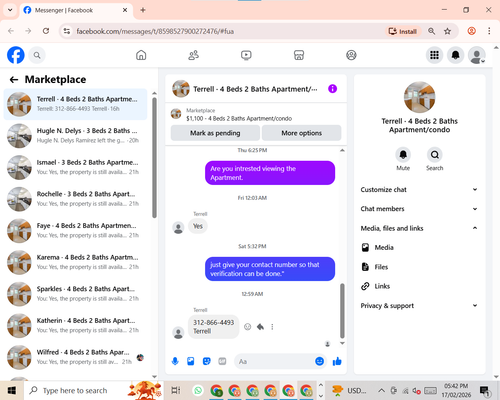Click the address bar URL

click(155, 31)
